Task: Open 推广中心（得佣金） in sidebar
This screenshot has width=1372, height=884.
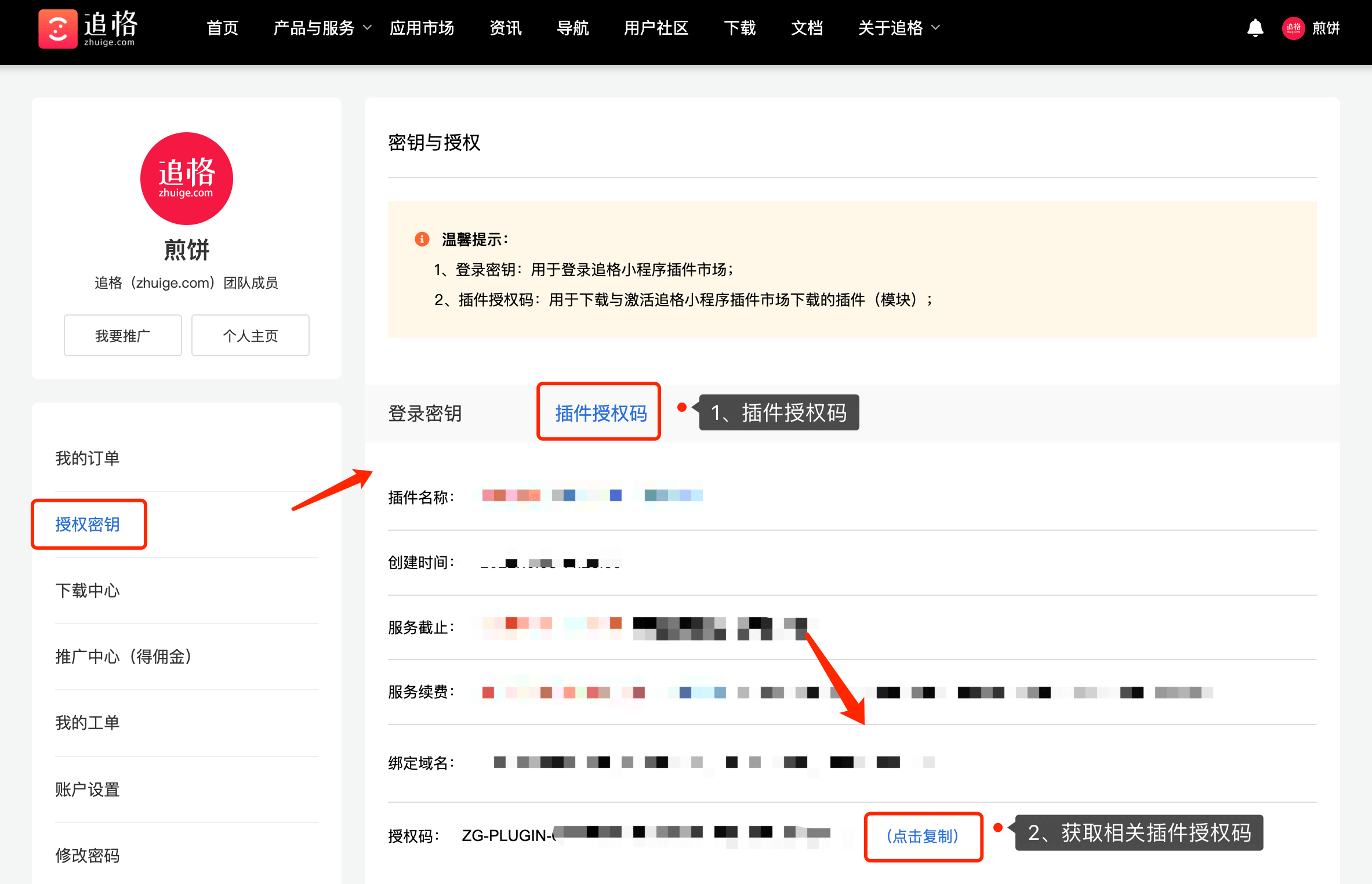Action: click(x=124, y=657)
